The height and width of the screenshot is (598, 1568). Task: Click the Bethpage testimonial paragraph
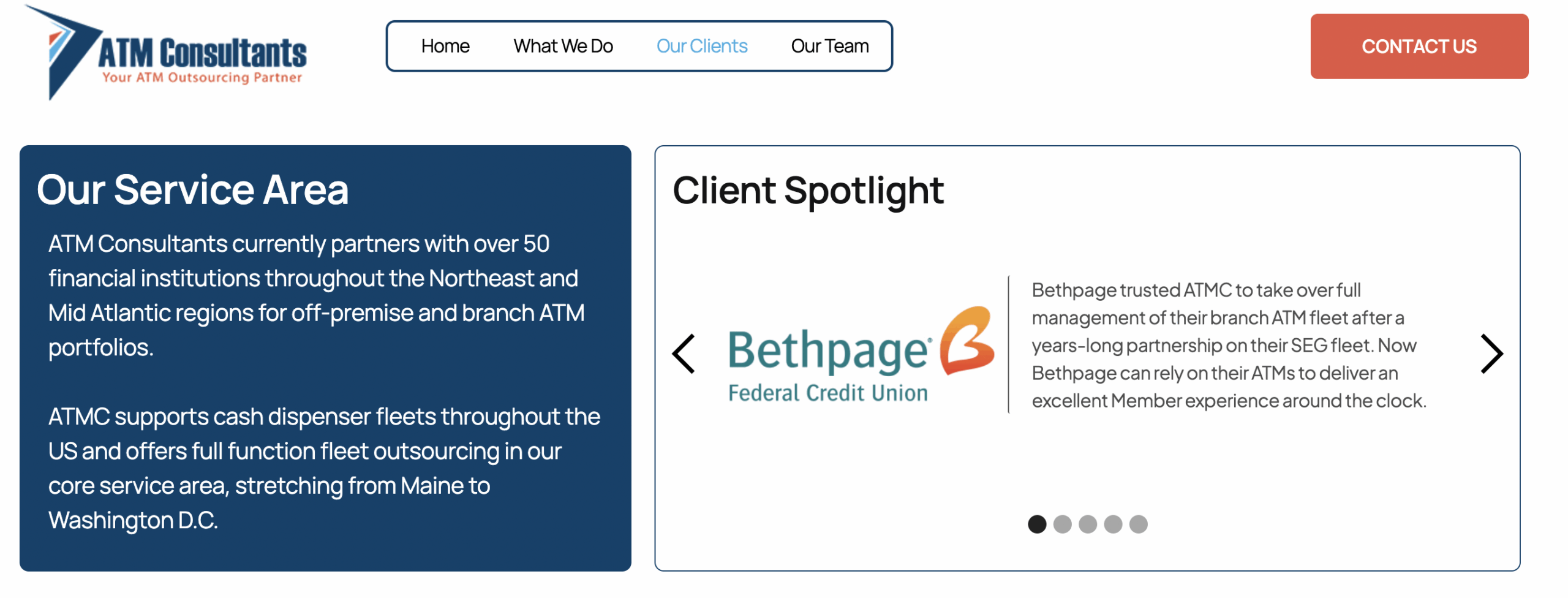tap(1228, 345)
